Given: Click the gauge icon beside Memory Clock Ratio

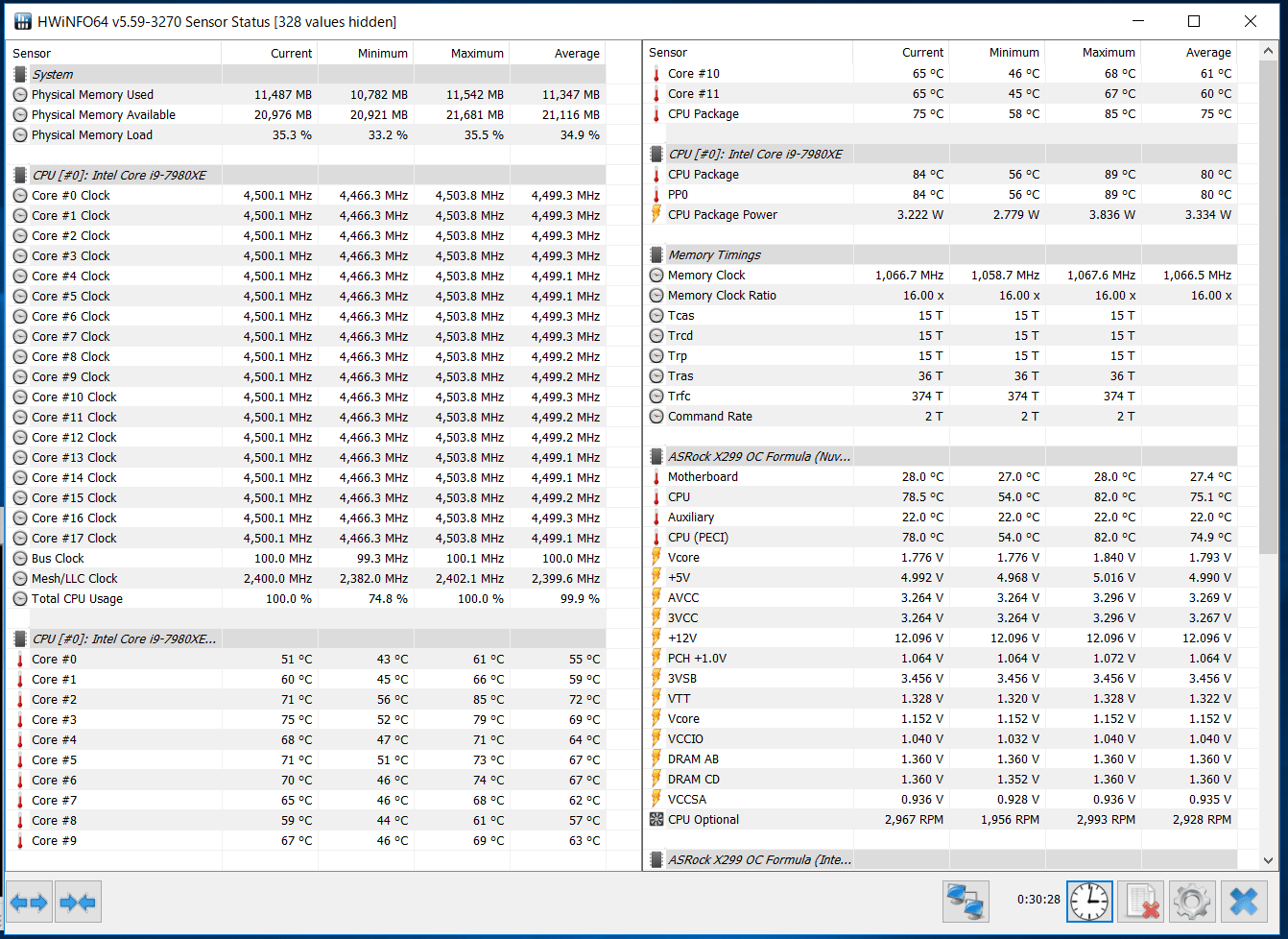Looking at the screenshot, I should pos(656,295).
